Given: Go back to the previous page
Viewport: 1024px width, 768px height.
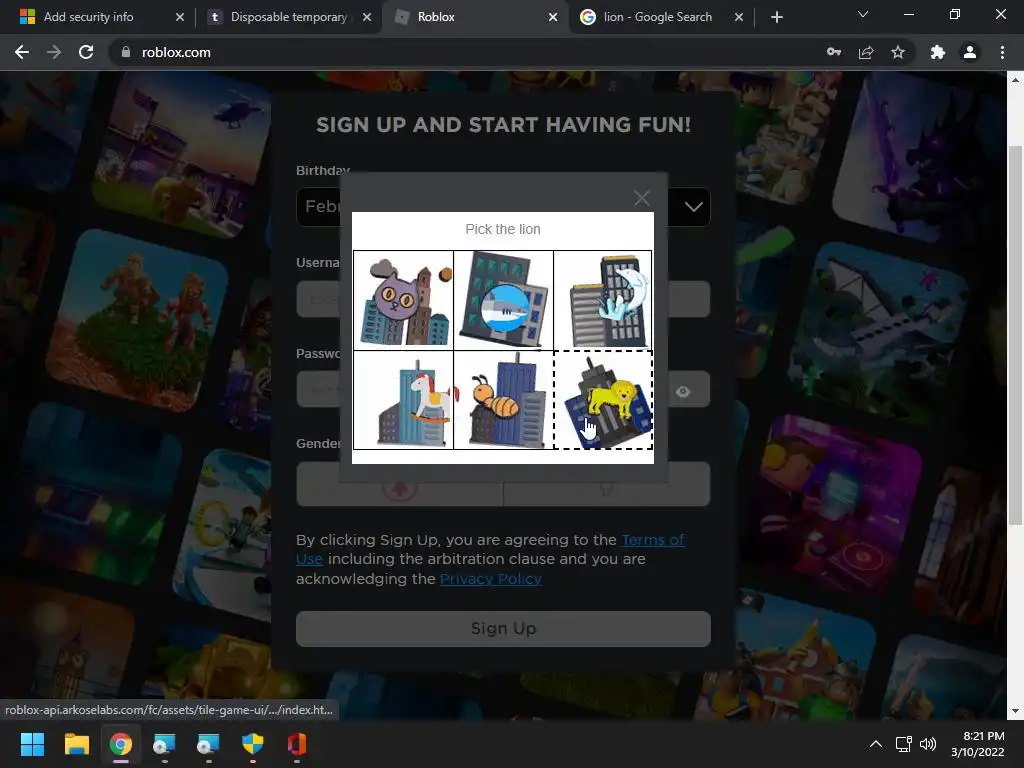Looking at the screenshot, I should [x=22, y=52].
